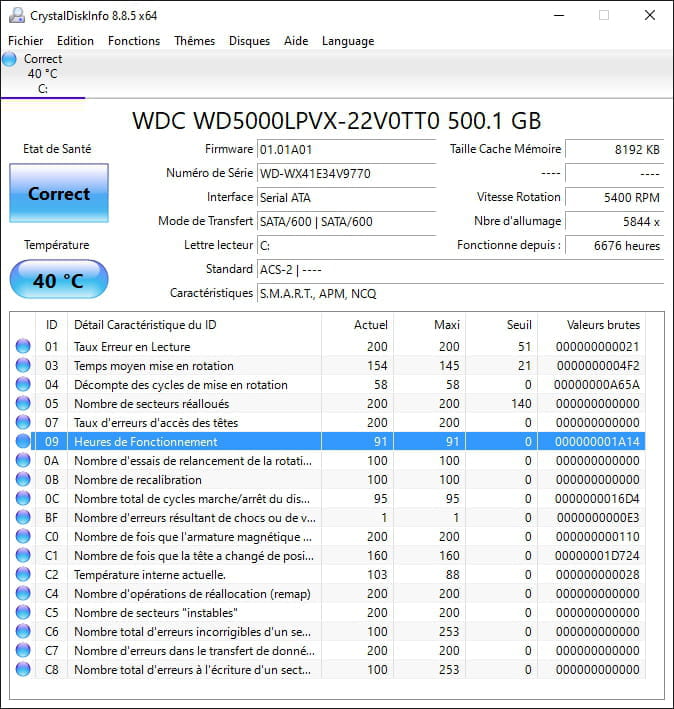Click the Standard field ACS-2
The width and height of the screenshot is (674, 709).
pyautogui.click(x=461, y=270)
